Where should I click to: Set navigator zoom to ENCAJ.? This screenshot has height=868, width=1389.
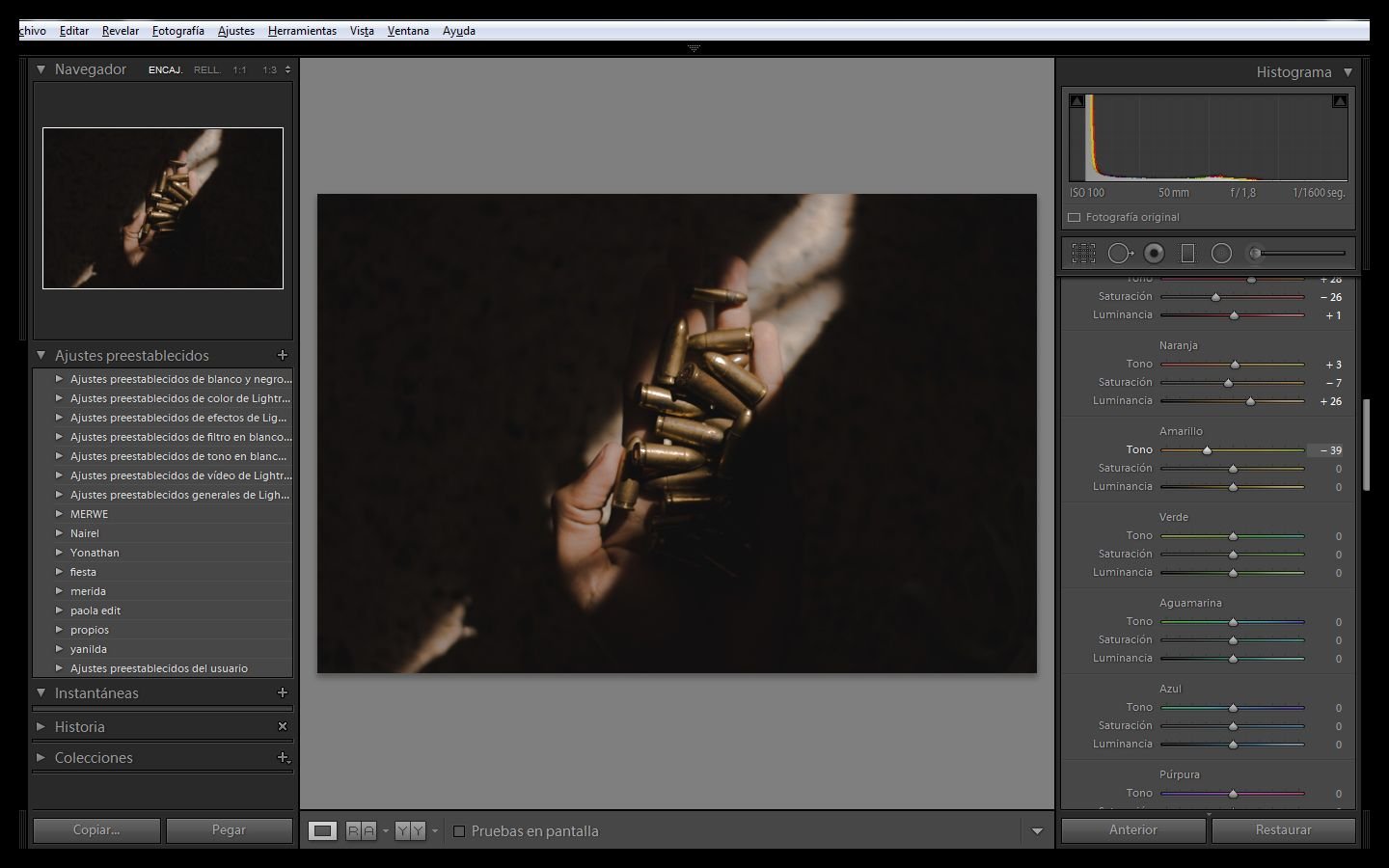pos(165,69)
